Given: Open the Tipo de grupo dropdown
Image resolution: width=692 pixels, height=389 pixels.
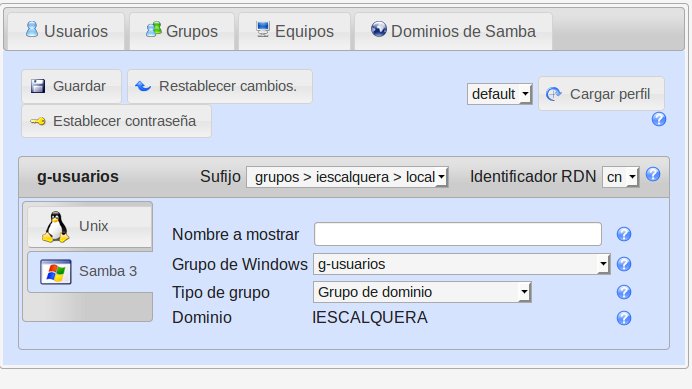Looking at the screenshot, I should [x=422, y=292].
